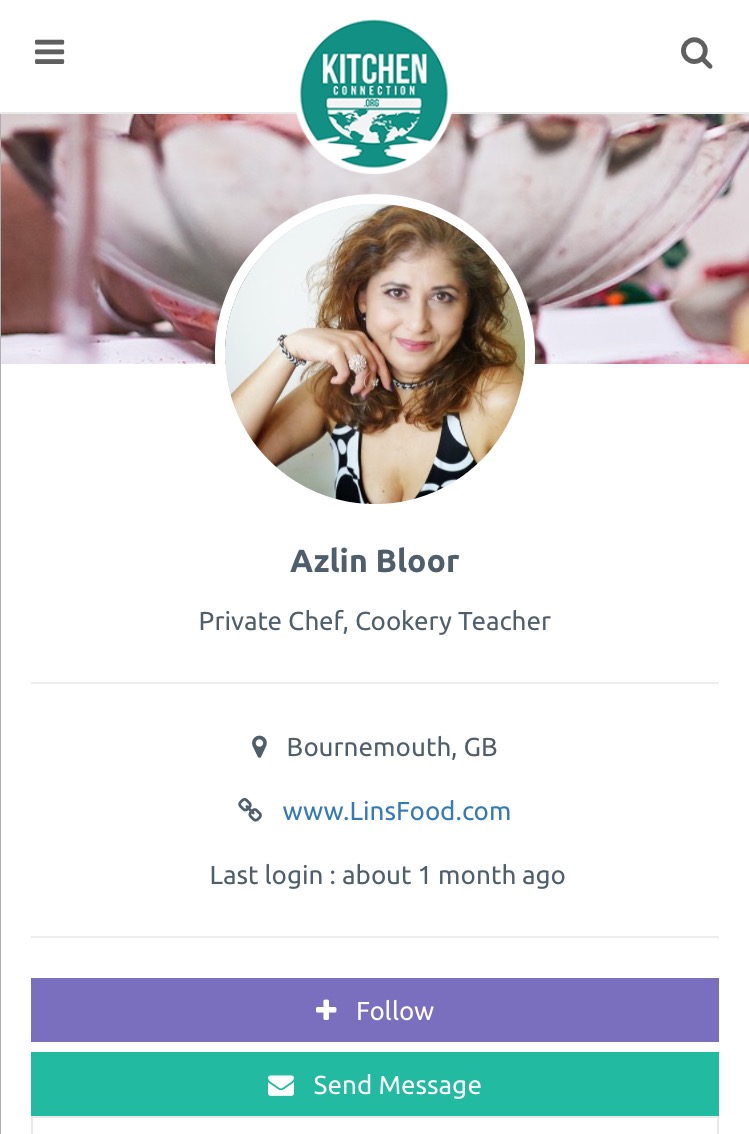View Azlin Bloor's circular profile photo
The width and height of the screenshot is (749, 1134).
pos(374,354)
